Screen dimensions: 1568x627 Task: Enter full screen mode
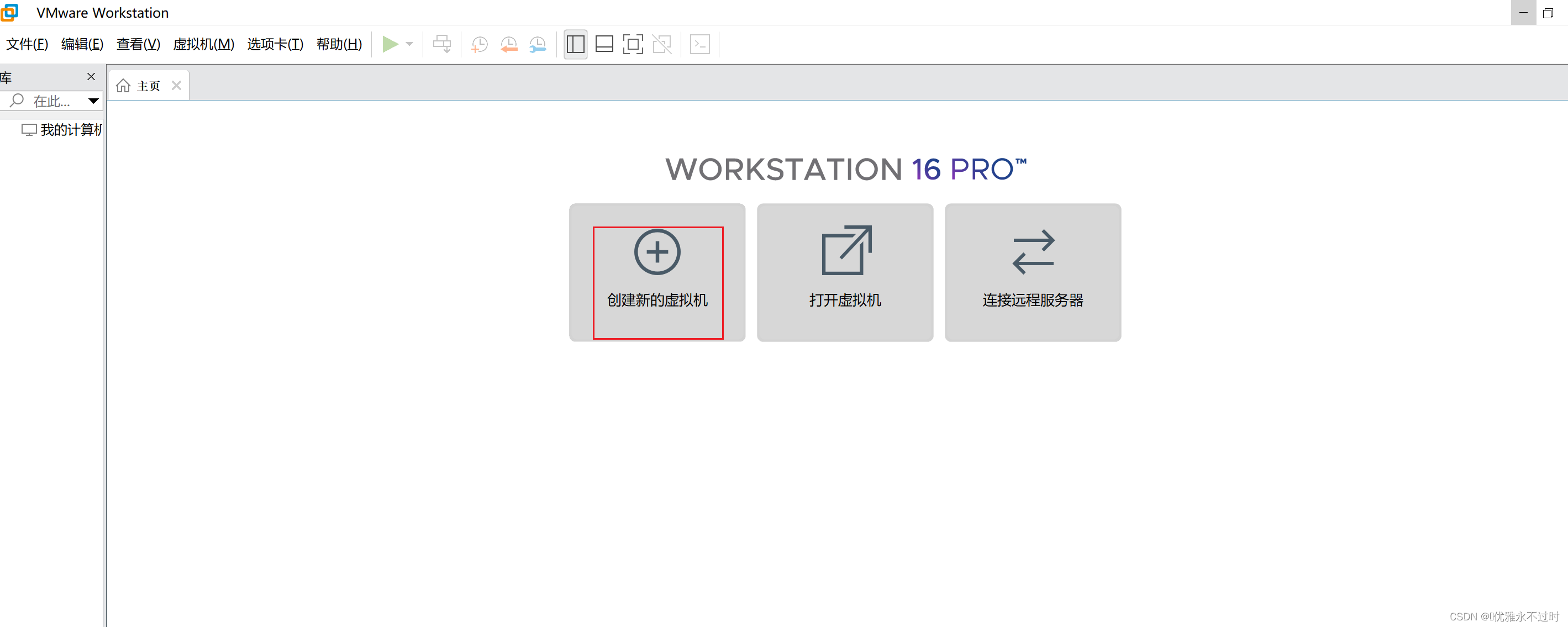(x=633, y=44)
